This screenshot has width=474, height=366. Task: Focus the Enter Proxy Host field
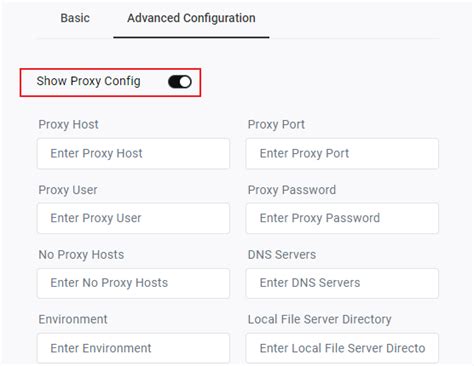(x=133, y=154)
